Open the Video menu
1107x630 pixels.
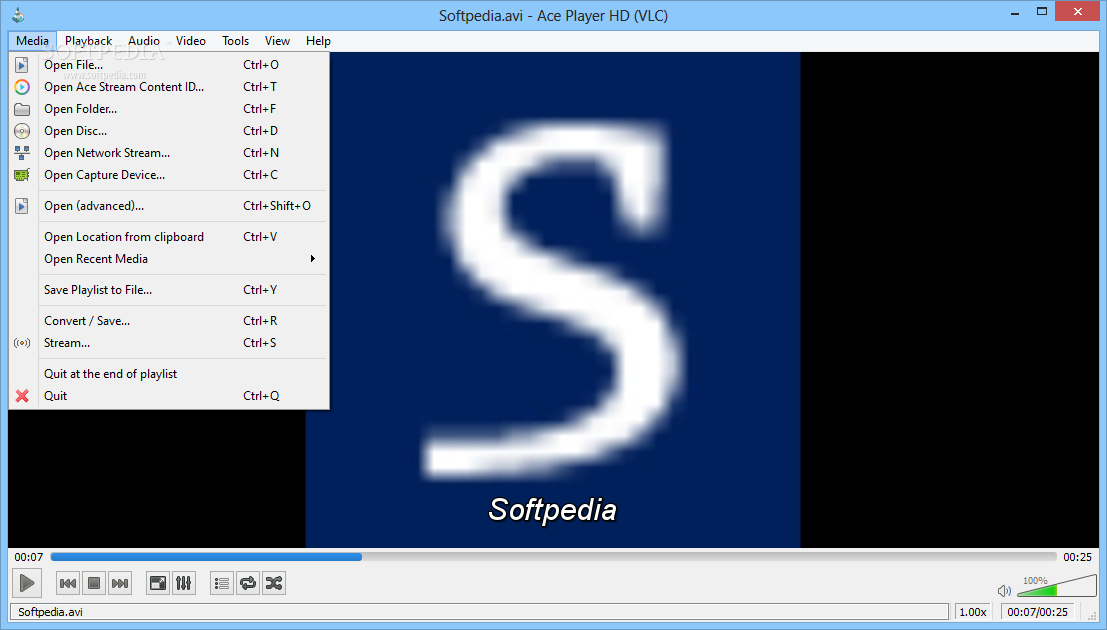pos(191,41)
